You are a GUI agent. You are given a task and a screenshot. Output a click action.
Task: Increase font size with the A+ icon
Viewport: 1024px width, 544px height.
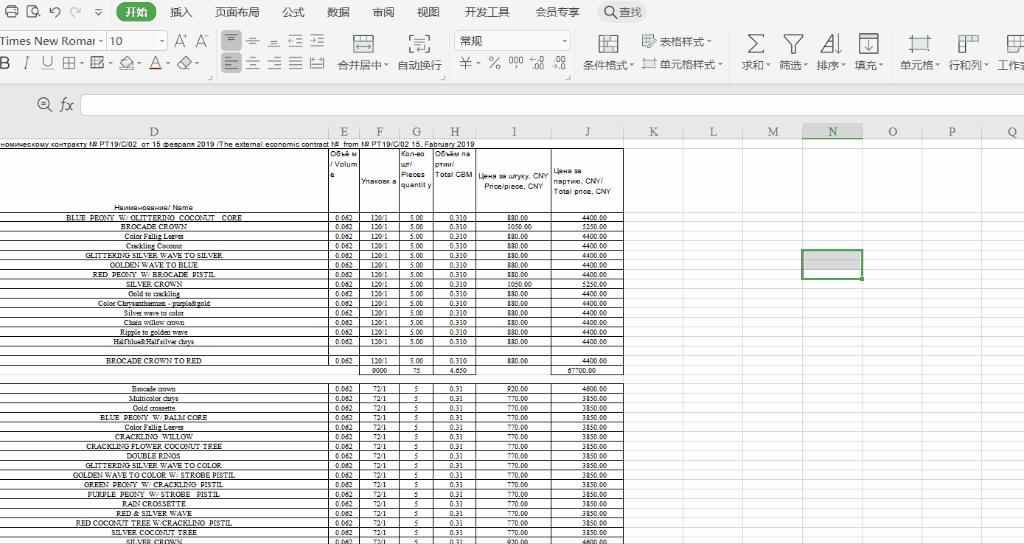pos(181,41)
